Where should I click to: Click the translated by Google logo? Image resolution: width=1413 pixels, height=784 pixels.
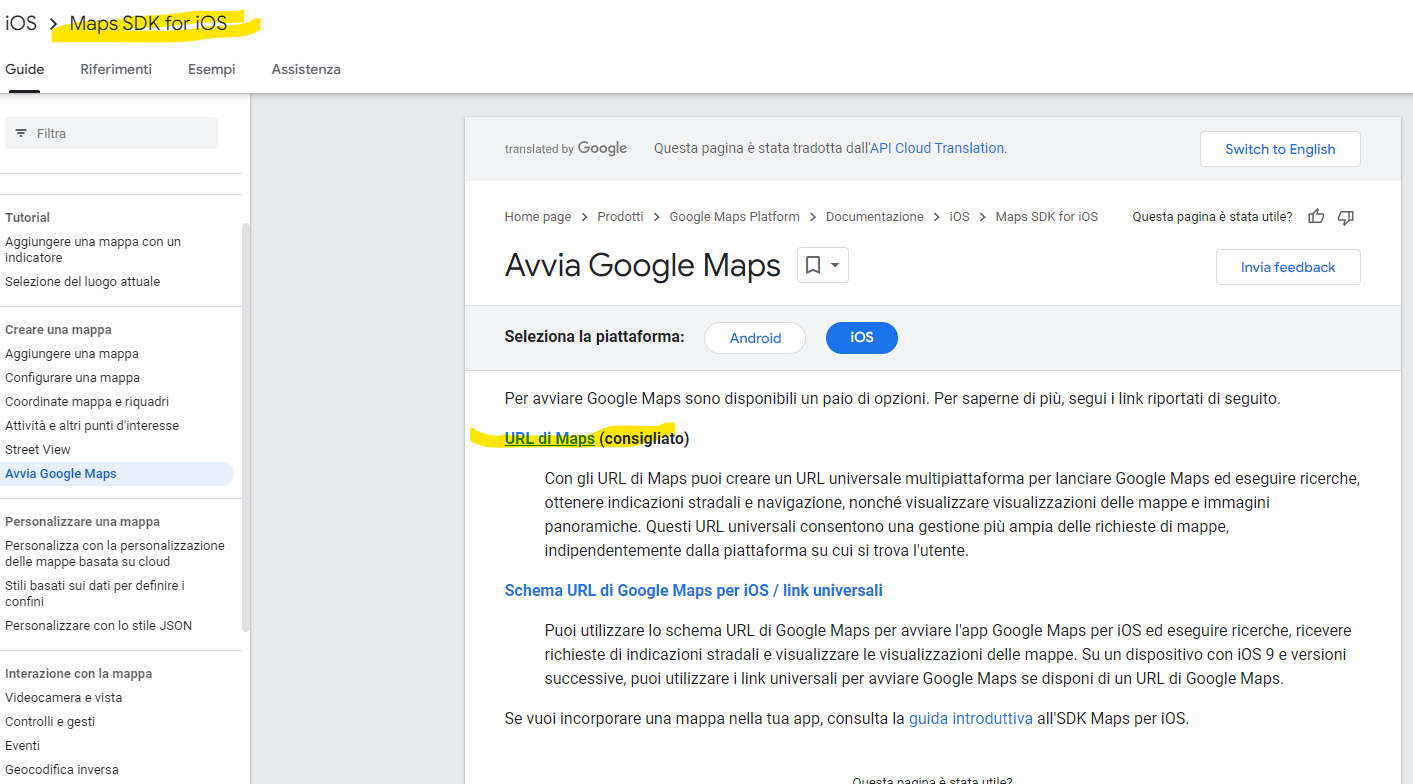(x=566, y=148)
